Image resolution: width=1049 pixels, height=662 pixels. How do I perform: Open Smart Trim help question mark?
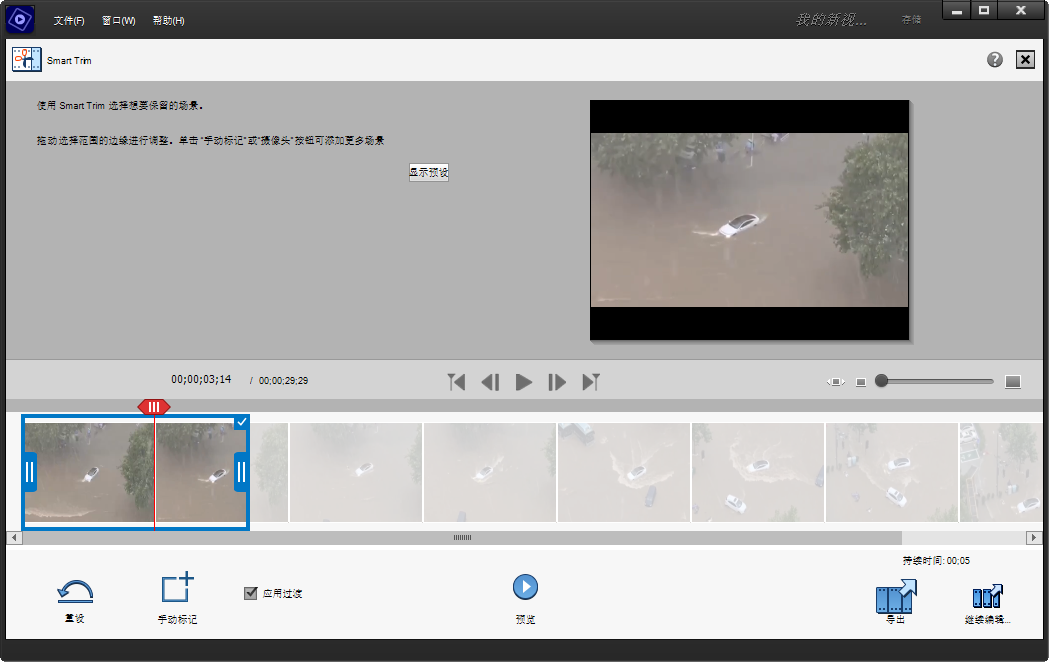coord(995,60)
